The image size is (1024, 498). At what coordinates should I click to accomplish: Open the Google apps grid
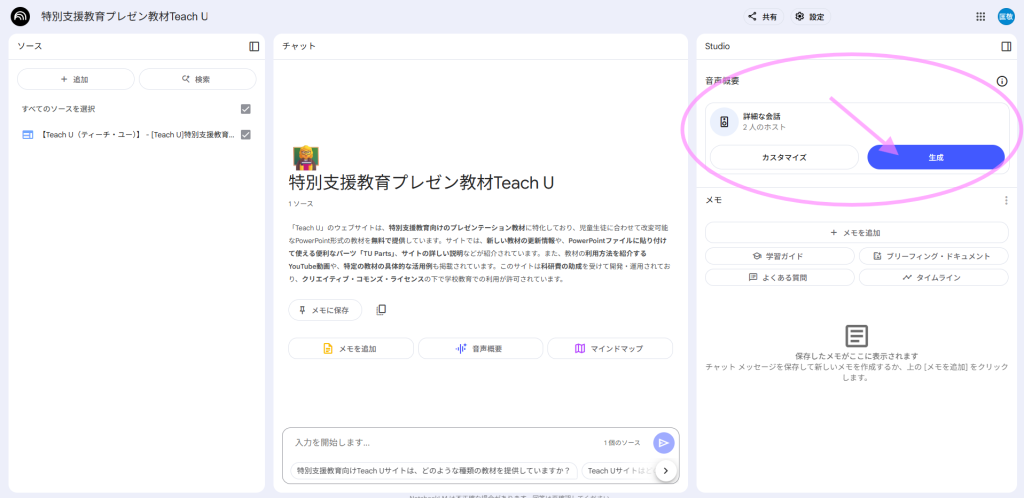pos(980,17)
